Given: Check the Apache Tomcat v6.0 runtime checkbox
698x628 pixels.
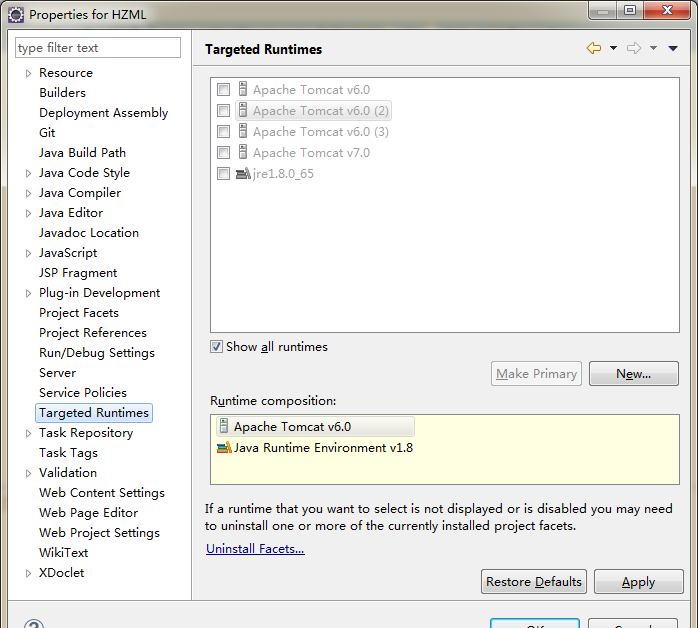Looking at the screenshot, I should tap(223, 89).
